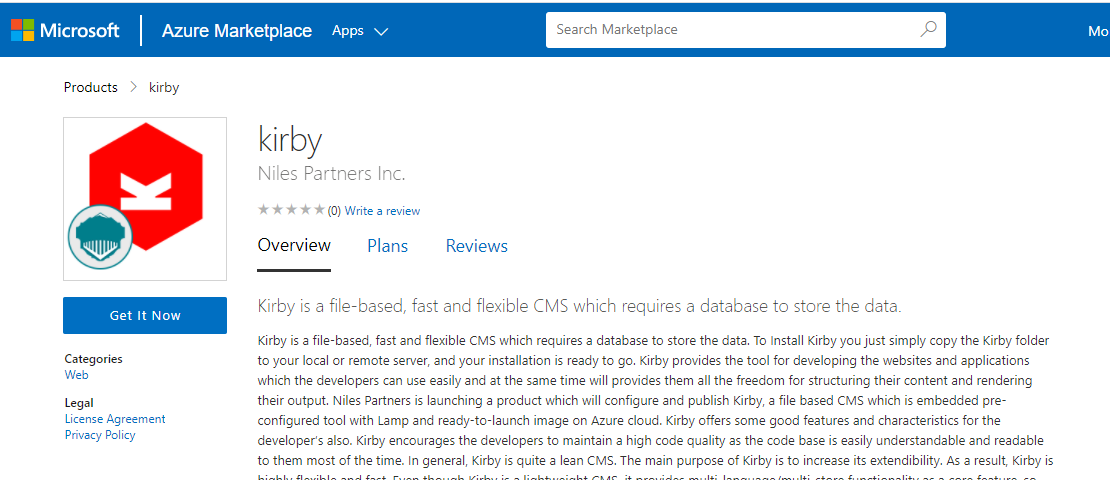Open the Reviews tab
The height and width of the screenshot is (480, 1110).
pyautogui.click(x=476, y=246)
